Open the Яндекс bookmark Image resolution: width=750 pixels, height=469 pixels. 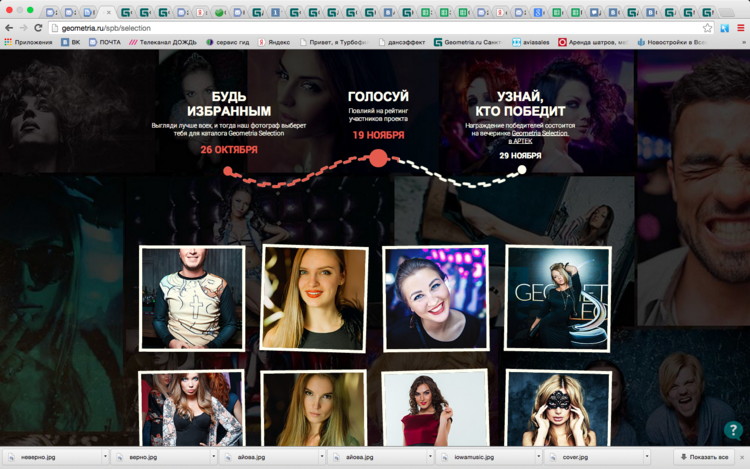click(274, 42)
